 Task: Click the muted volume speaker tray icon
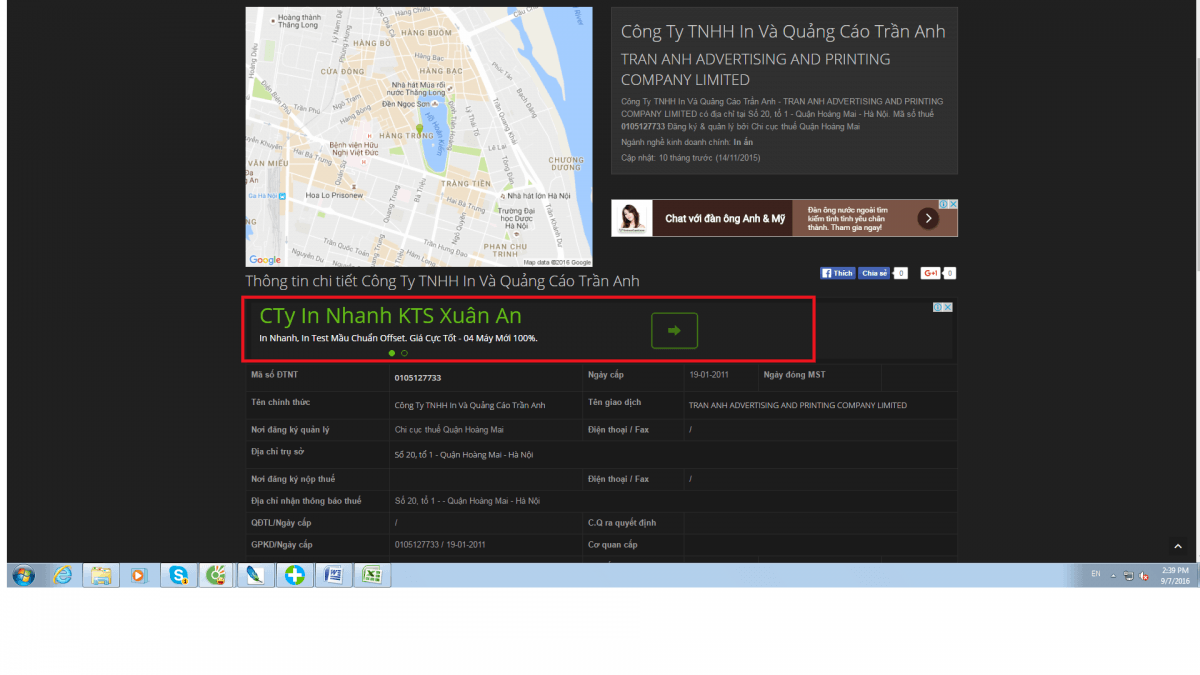[1143, 575]
